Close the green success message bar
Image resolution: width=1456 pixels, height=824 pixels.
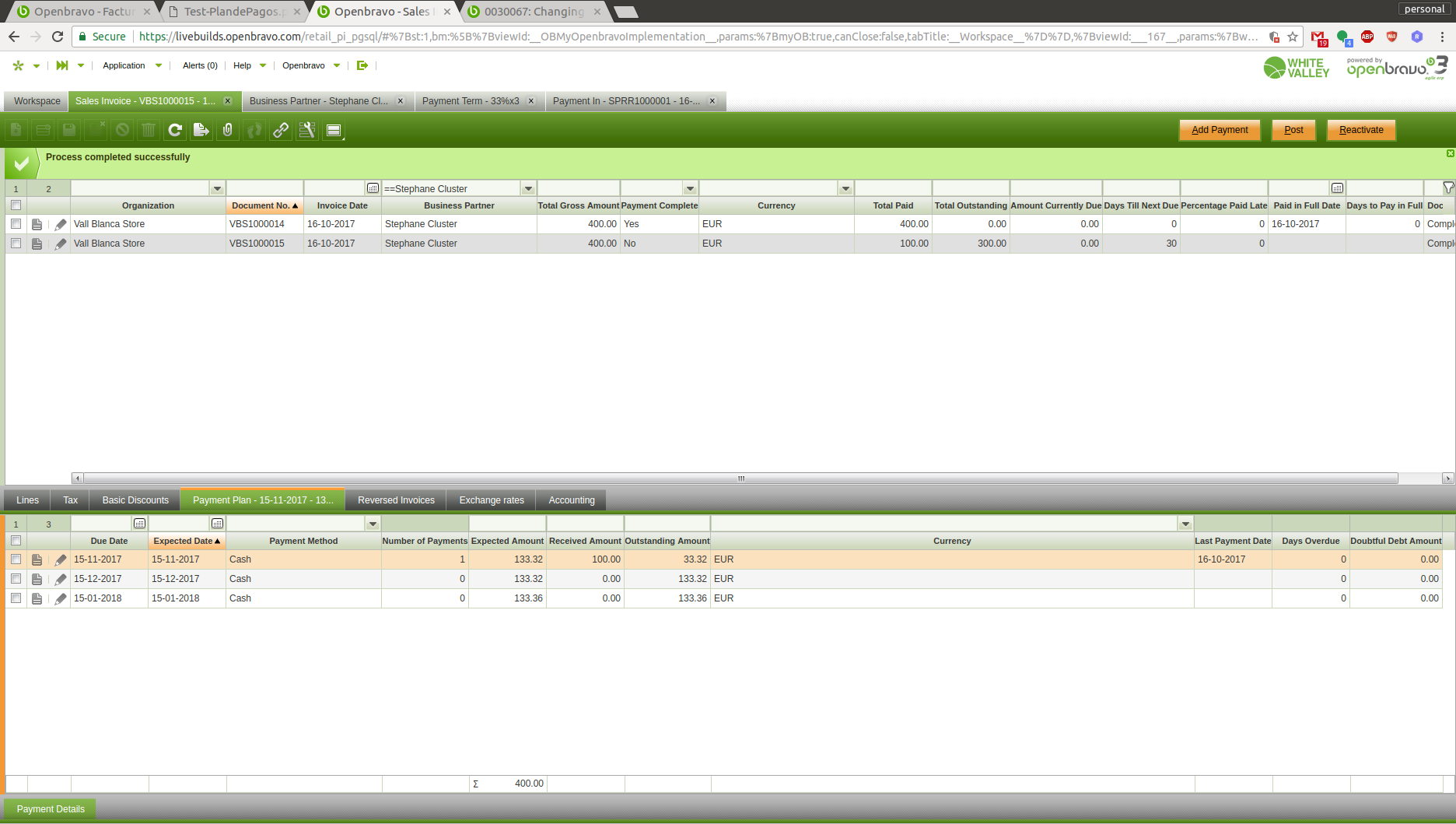(x=1451, y=153)
